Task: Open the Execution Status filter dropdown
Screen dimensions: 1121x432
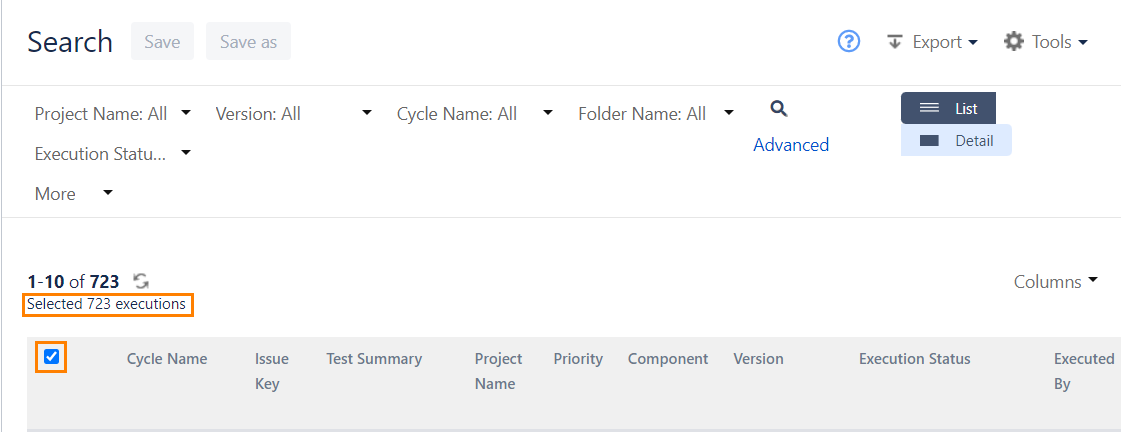Action: click(x=112, y=154)
